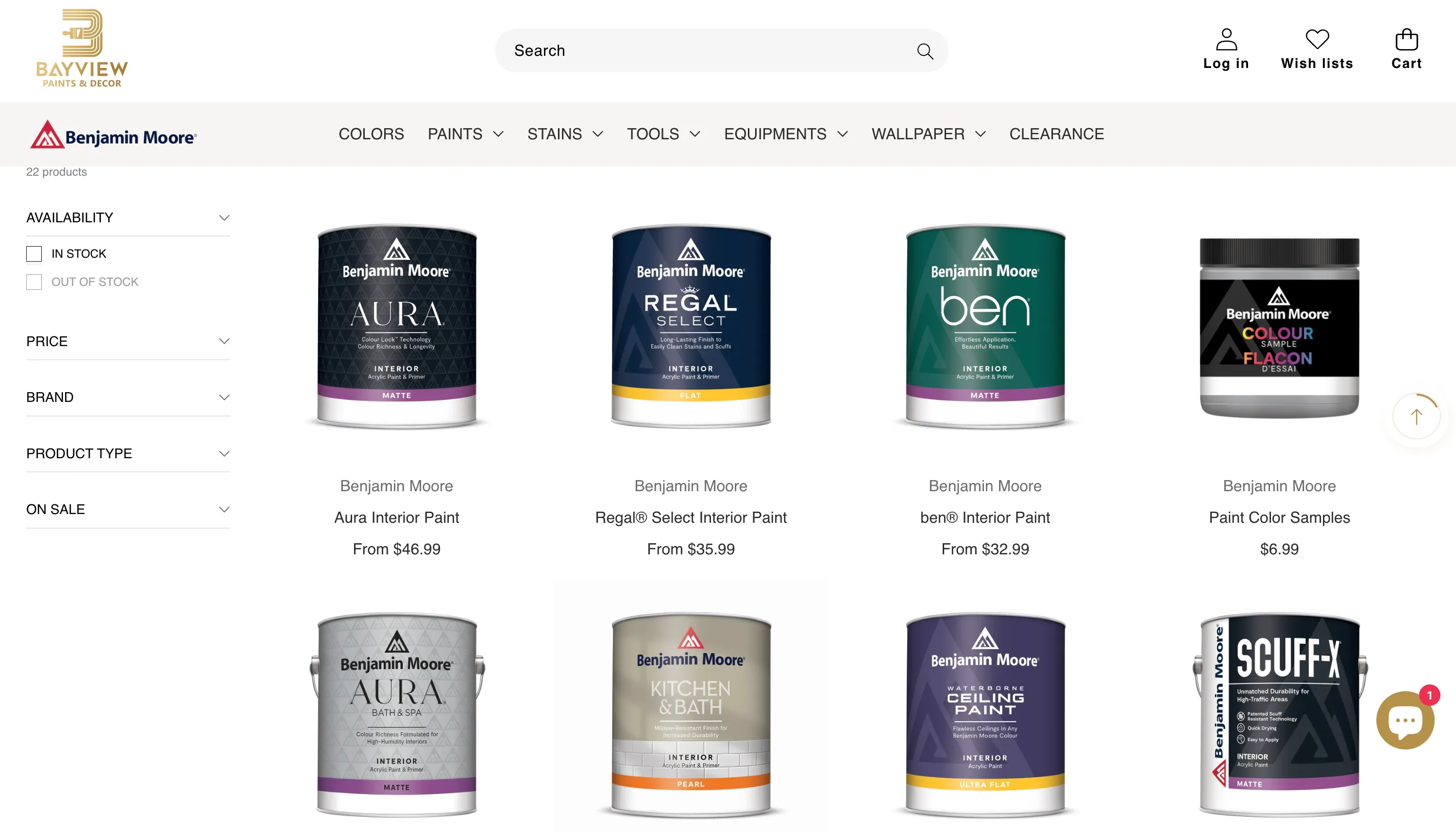The height and width of the screenshot is (832, 1456).
Task: Click the Bayview Paints & Decor logo
Action: pyautogui.click(x=82, y=48)
